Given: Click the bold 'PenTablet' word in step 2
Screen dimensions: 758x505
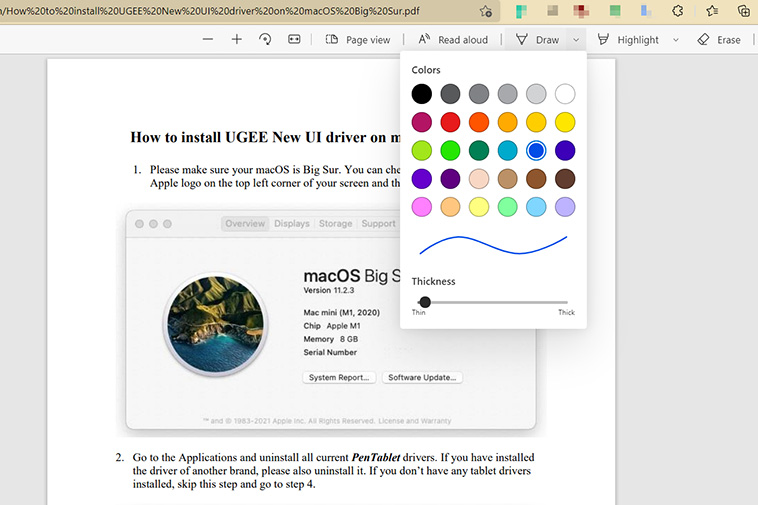Looking at the screenshot, I should [376, 457].
